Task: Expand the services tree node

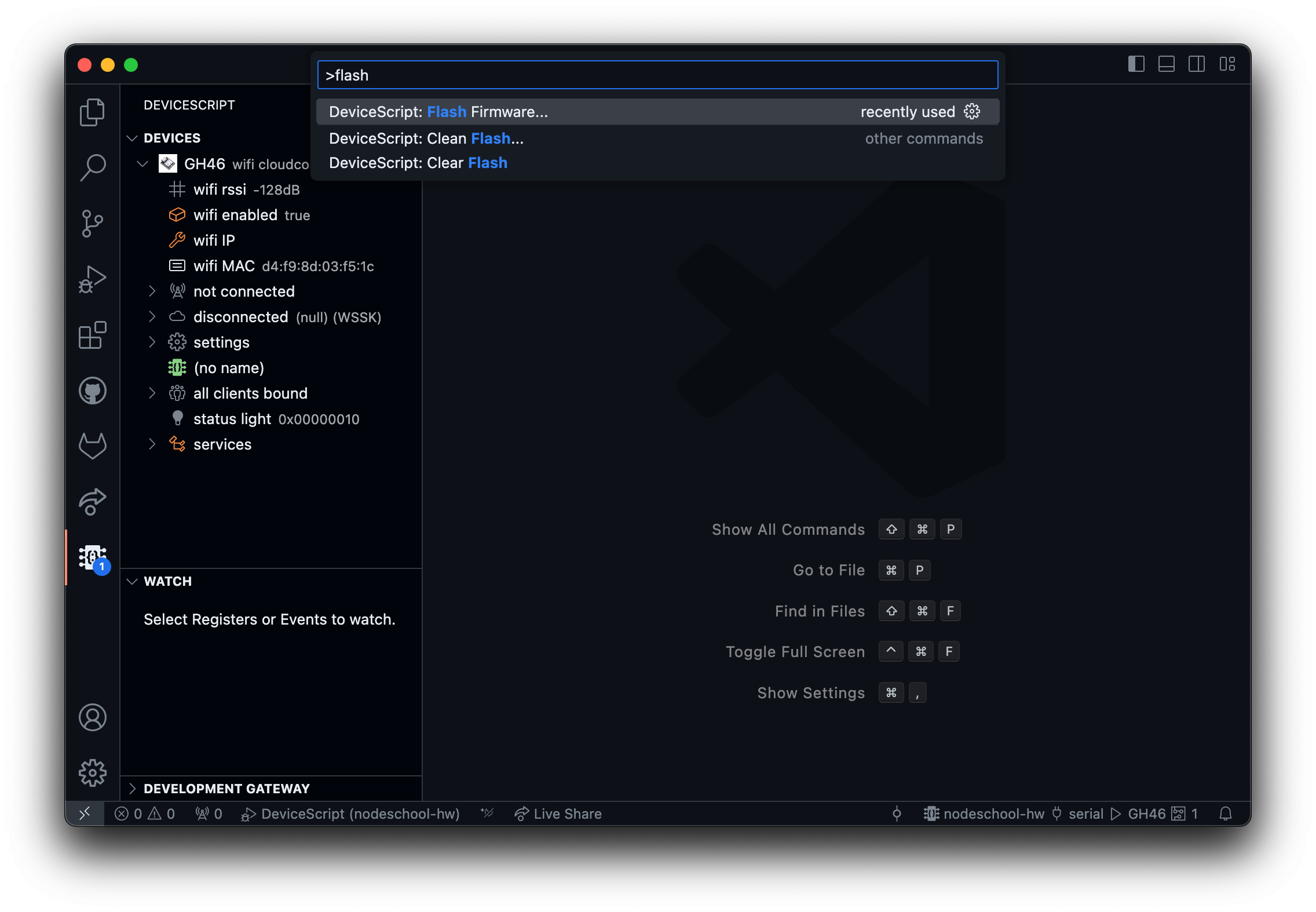Action: [x=152, y=444]
